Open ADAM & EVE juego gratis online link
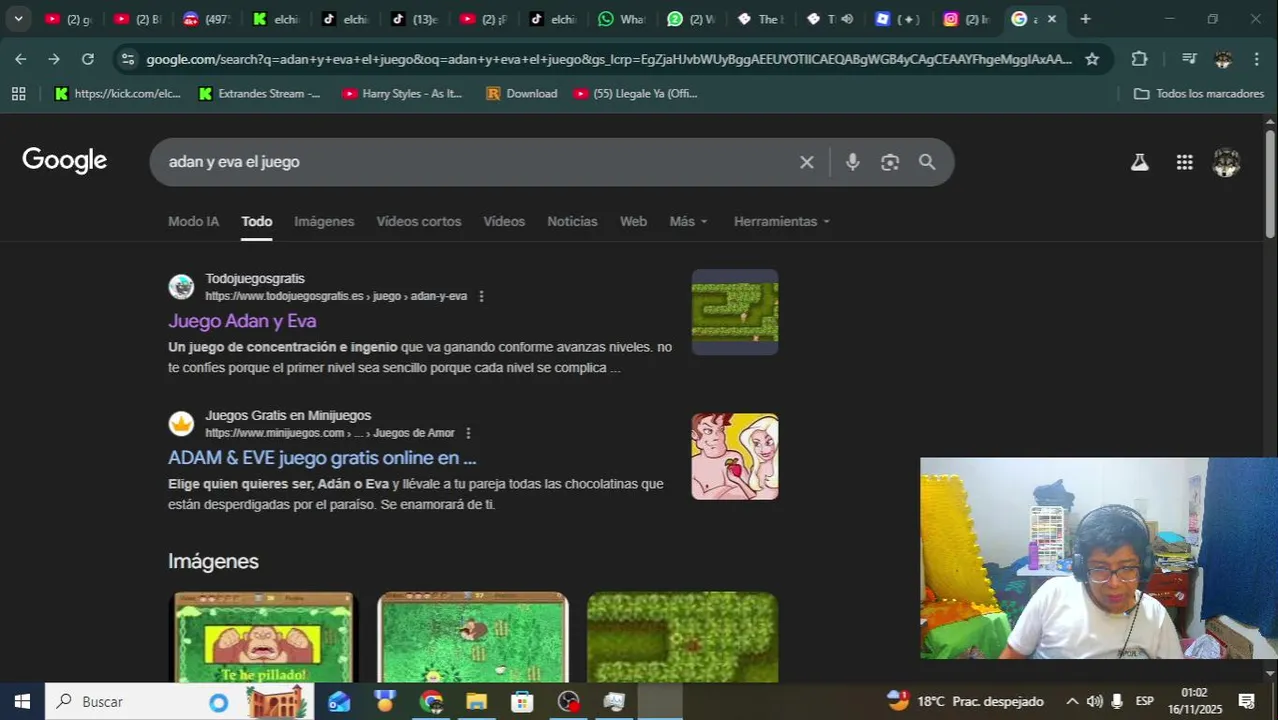Screen dimensions: 1278x720 click(322, 458)
